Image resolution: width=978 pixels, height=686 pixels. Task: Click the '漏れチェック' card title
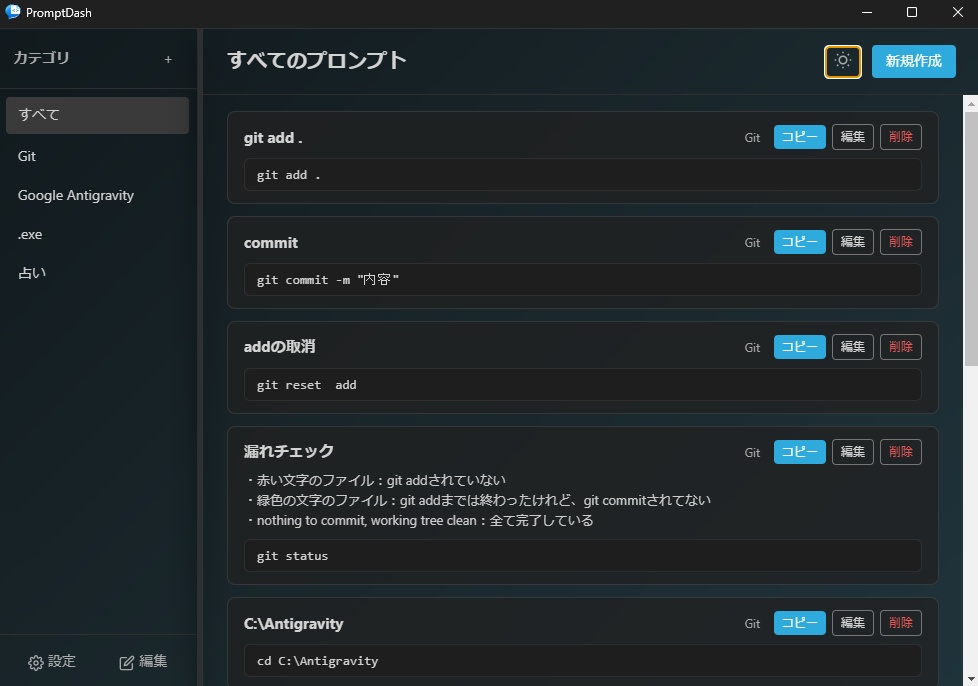click(x=289, y=451)
